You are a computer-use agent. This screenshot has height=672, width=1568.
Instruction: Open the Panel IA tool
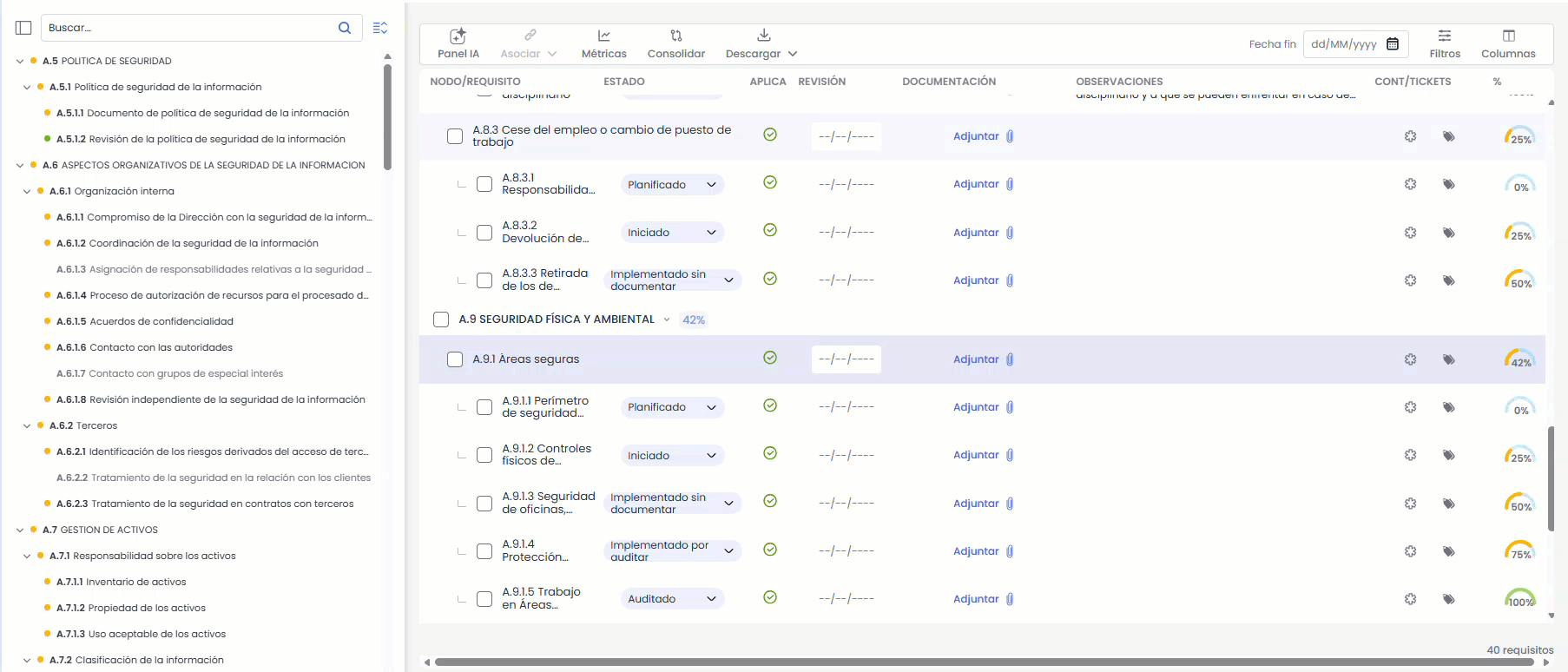458,43
